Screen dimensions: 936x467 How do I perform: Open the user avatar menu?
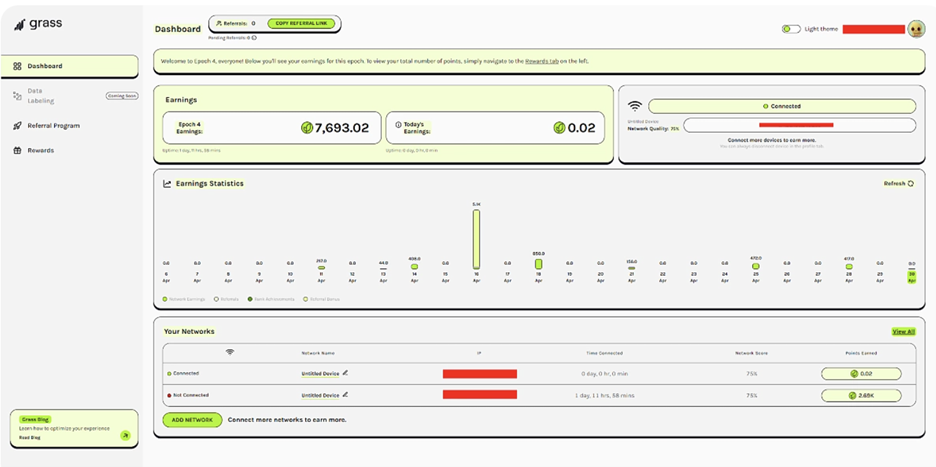tap(916, 29)
